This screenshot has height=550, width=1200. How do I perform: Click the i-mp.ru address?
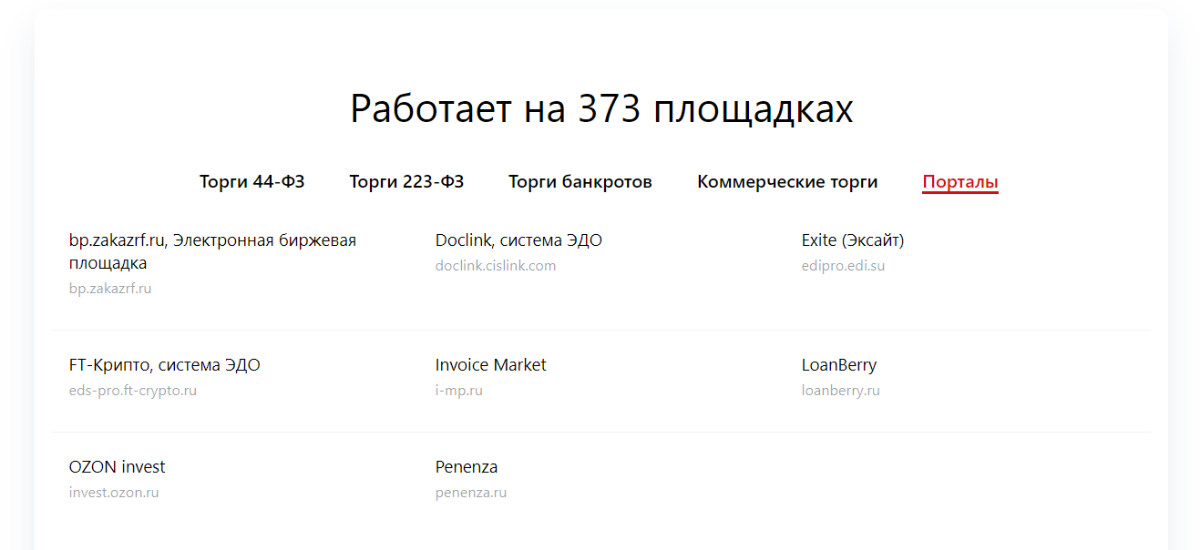[459, 391]
